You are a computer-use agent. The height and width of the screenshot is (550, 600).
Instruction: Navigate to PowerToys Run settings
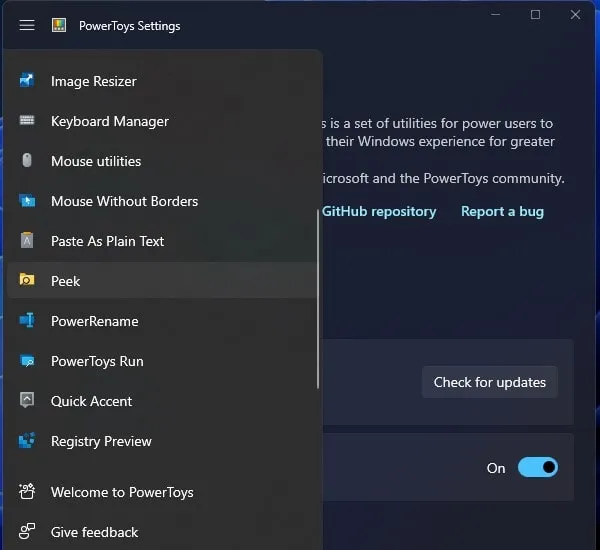[x=163, y=361]
